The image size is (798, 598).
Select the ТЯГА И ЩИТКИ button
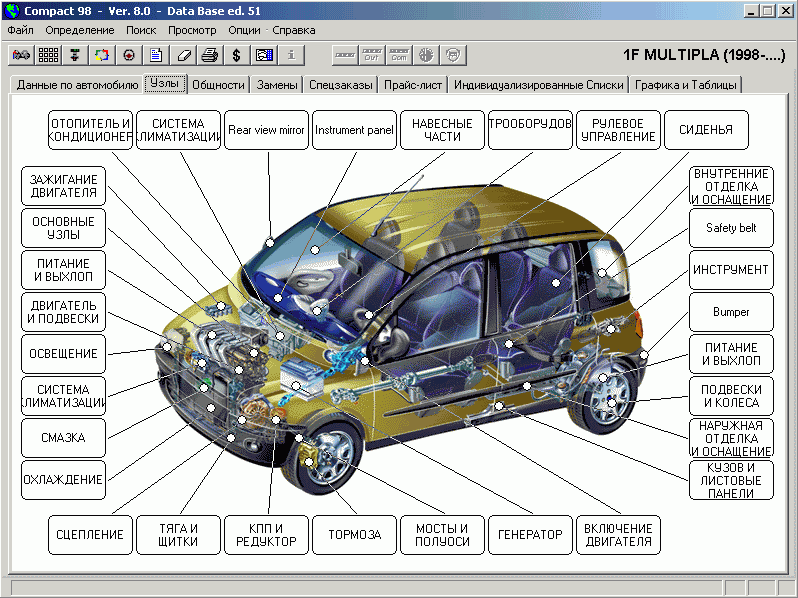(179, 535)
